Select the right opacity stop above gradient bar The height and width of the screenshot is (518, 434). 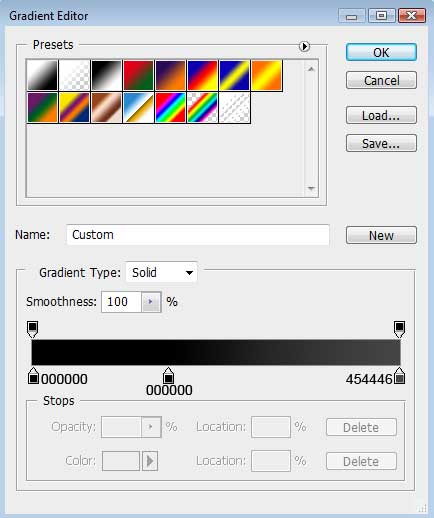[399, 329]
